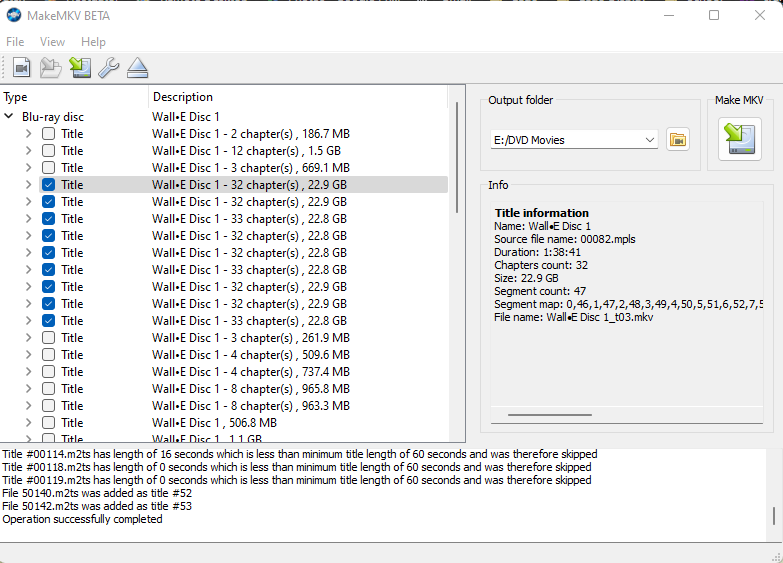The width and height of the screenshot is (783, 563).
Task: Click the Open files folder toolbar icon
Action: (50, 68)
